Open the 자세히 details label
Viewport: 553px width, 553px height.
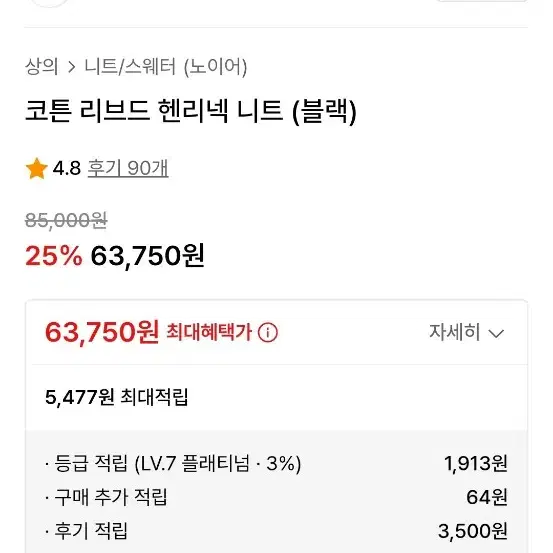point(454,332)
